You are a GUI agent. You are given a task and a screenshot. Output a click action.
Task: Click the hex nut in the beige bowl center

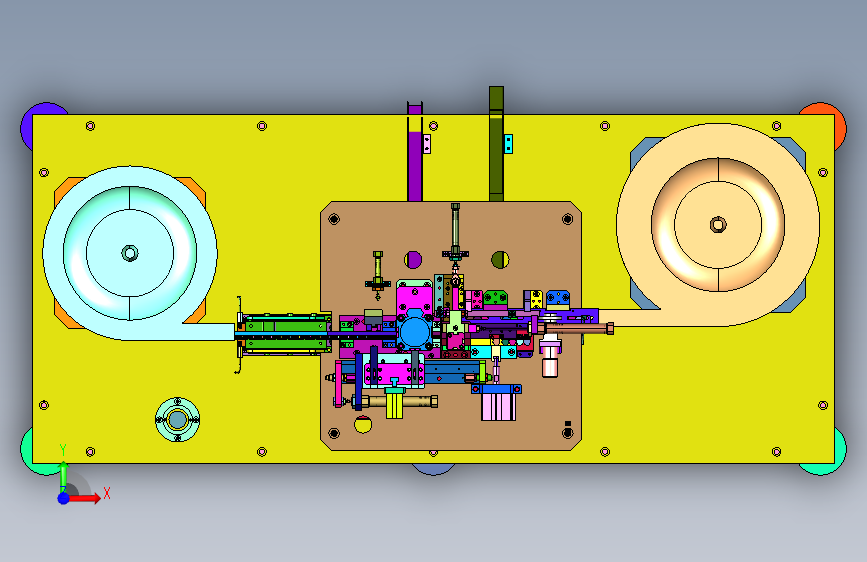718,225
